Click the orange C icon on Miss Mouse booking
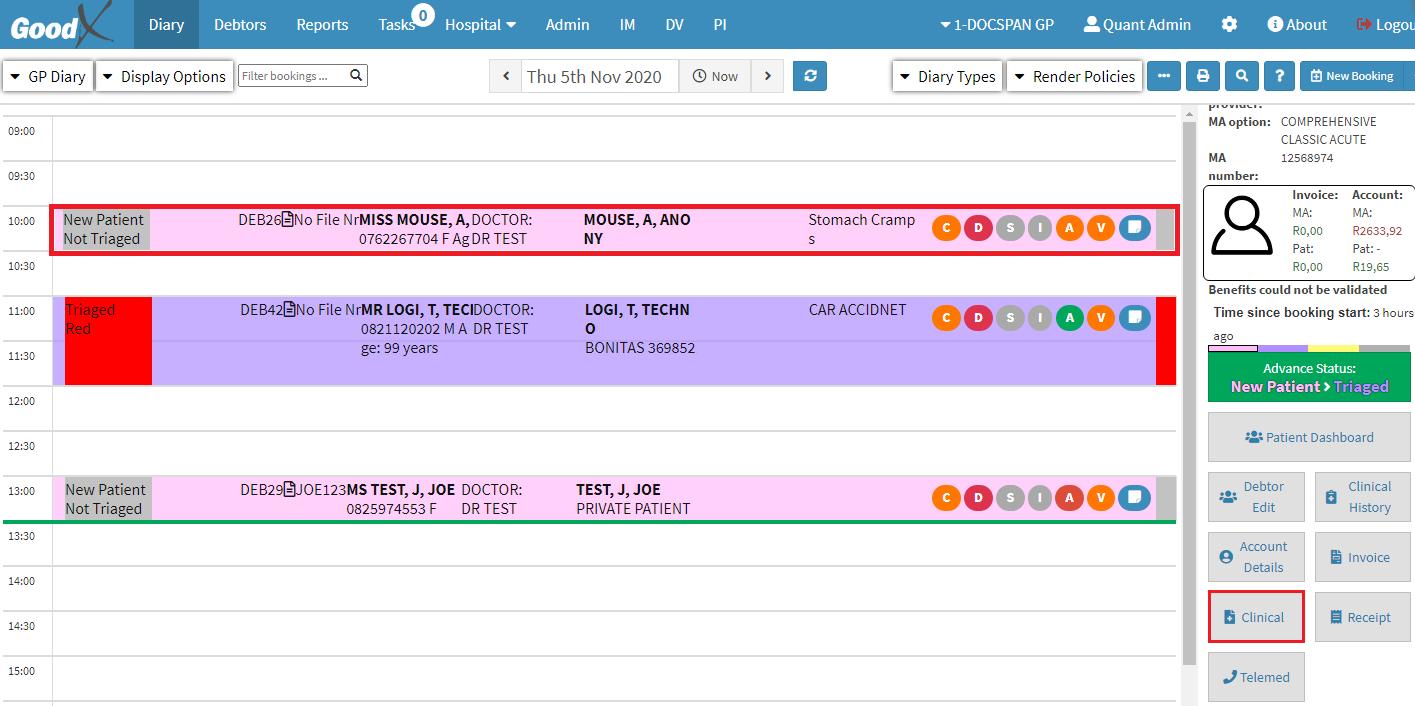The height and width of the screenshot is (706, 1415). coord(946,228)
